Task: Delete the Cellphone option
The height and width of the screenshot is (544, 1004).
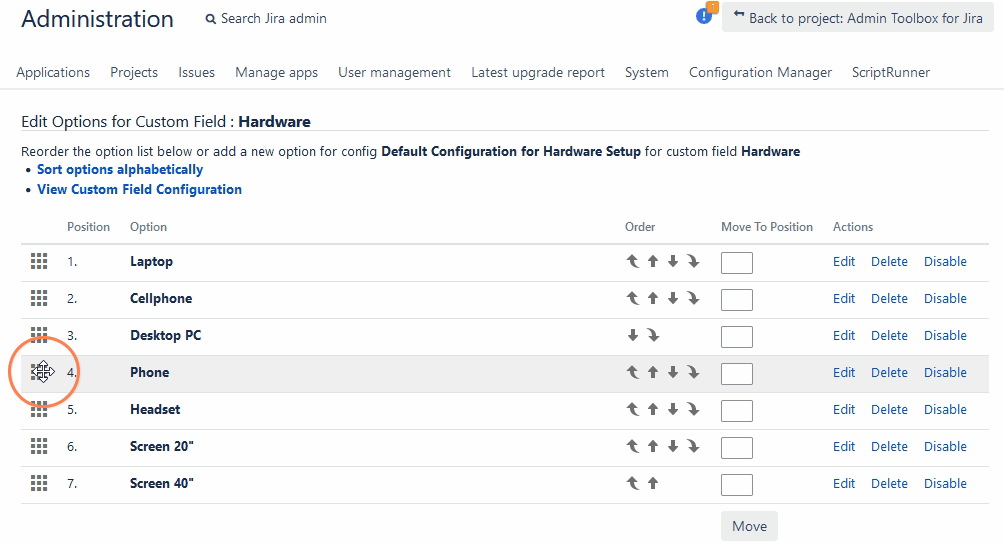Action: [x=889, y=299]
